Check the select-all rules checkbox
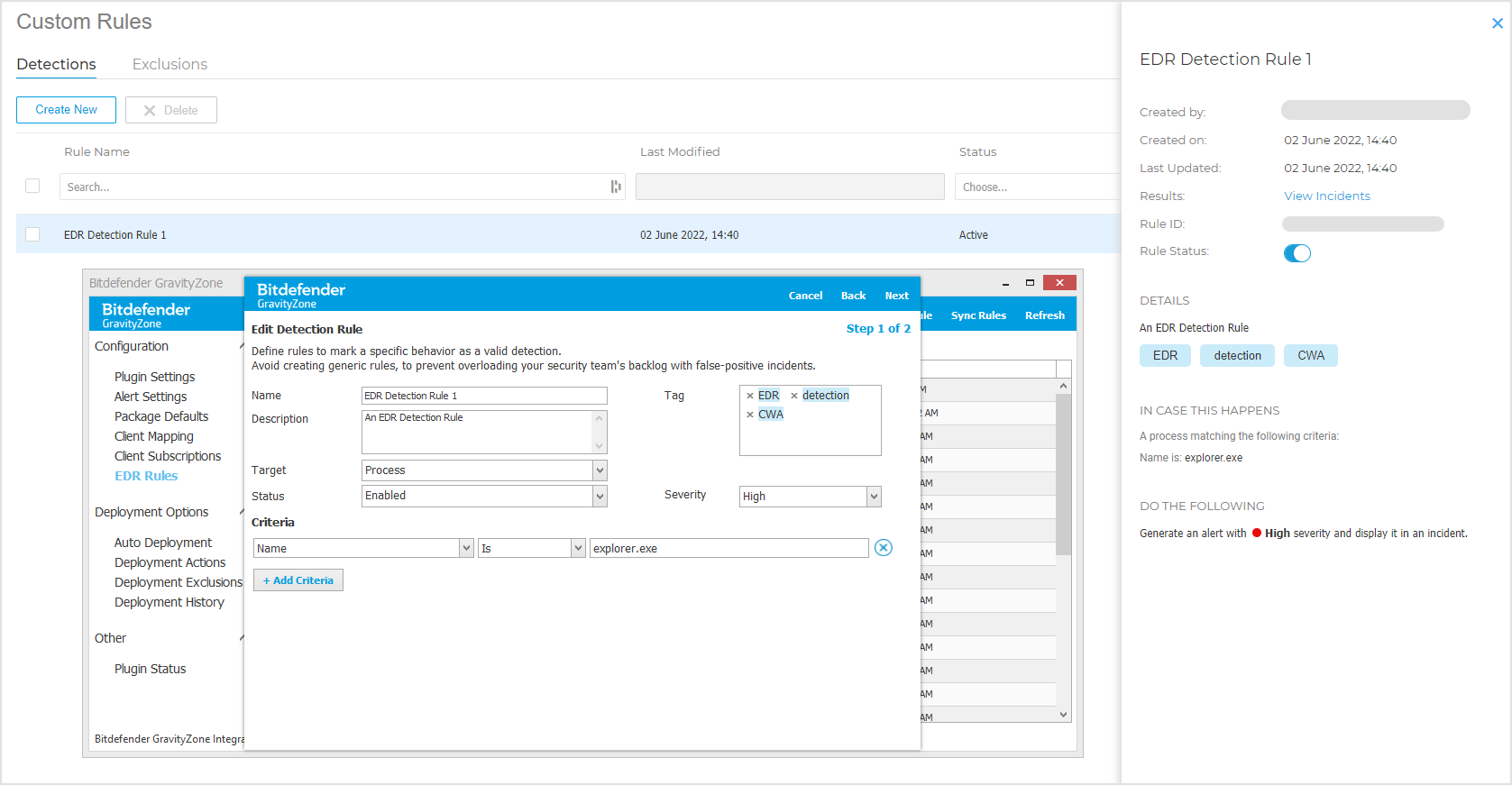 point(32,186)
